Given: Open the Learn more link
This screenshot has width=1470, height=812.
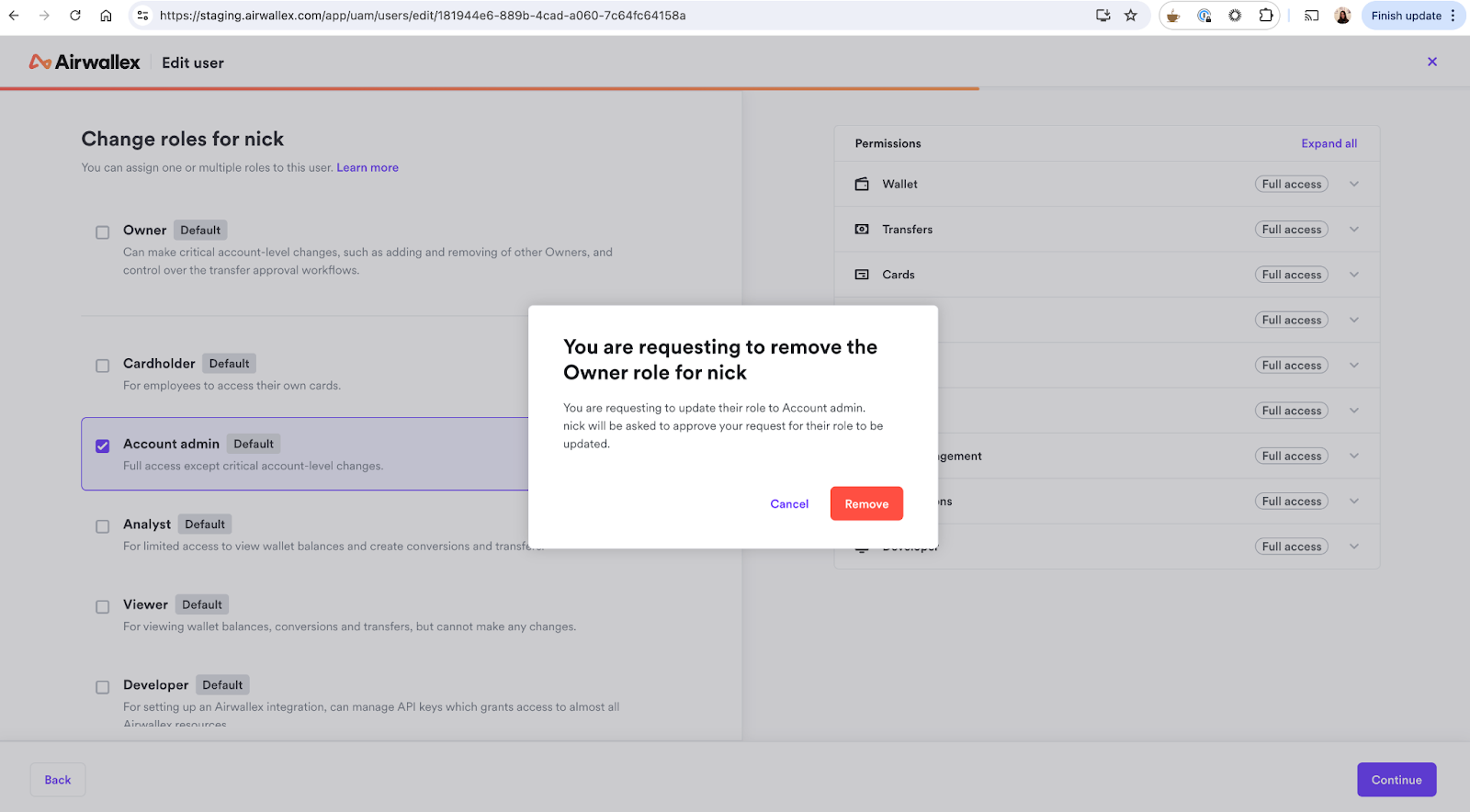Looking at the screenshot, I should (367, 168).
